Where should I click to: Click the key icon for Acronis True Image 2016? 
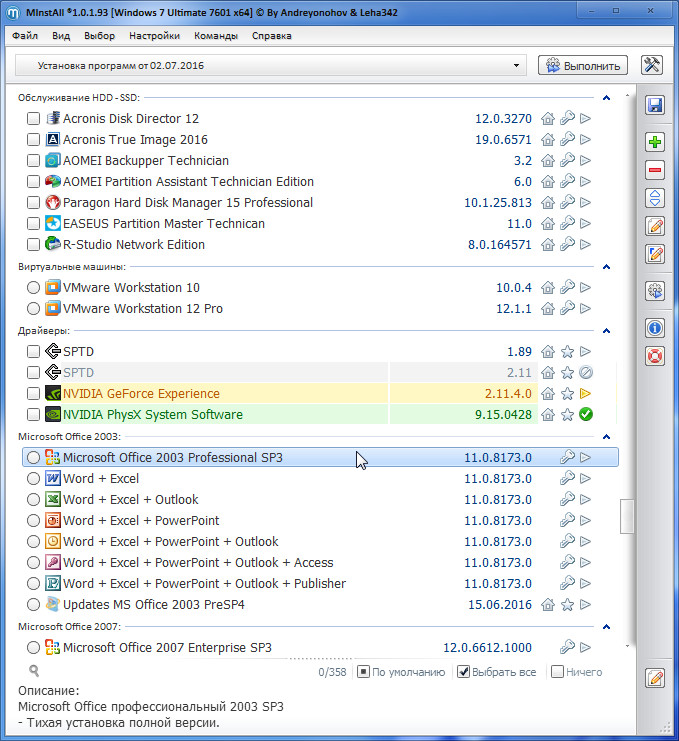click(x=567, y=139)
